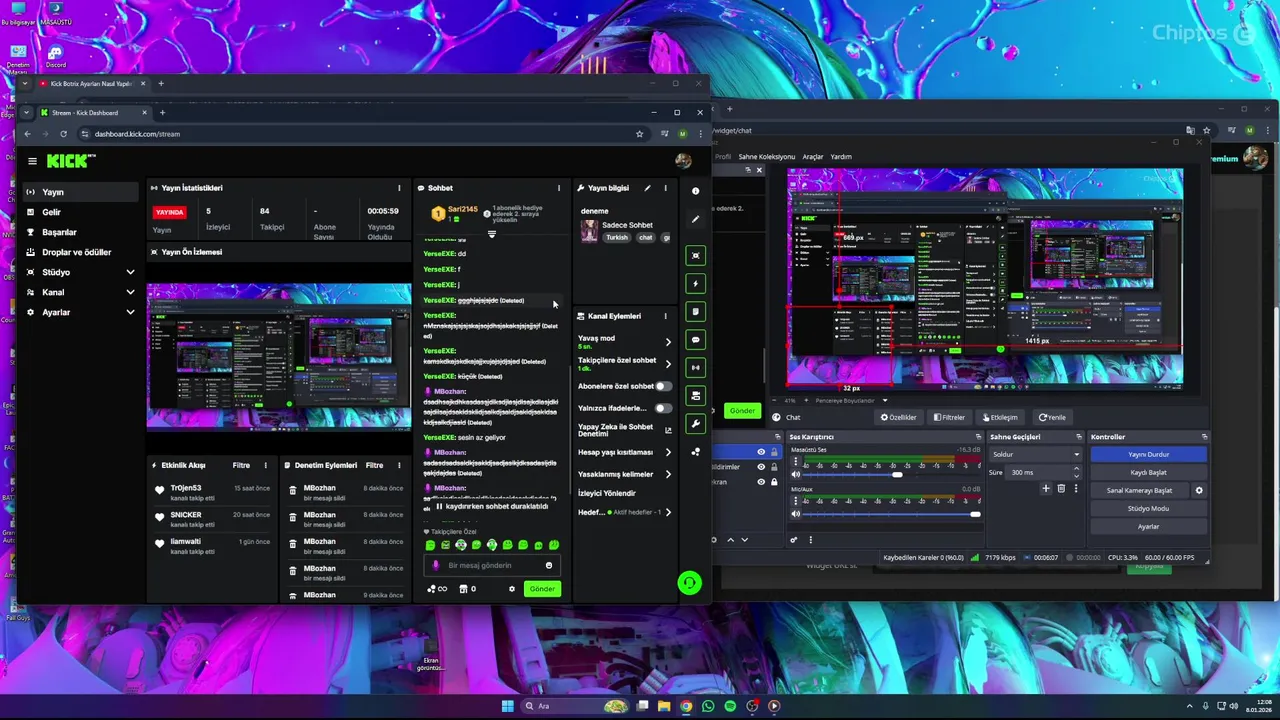Mute Masaüstü Ses in OBS mixer
The image size is (1280, 720).
pyautogui.click(x=796, y=475)
